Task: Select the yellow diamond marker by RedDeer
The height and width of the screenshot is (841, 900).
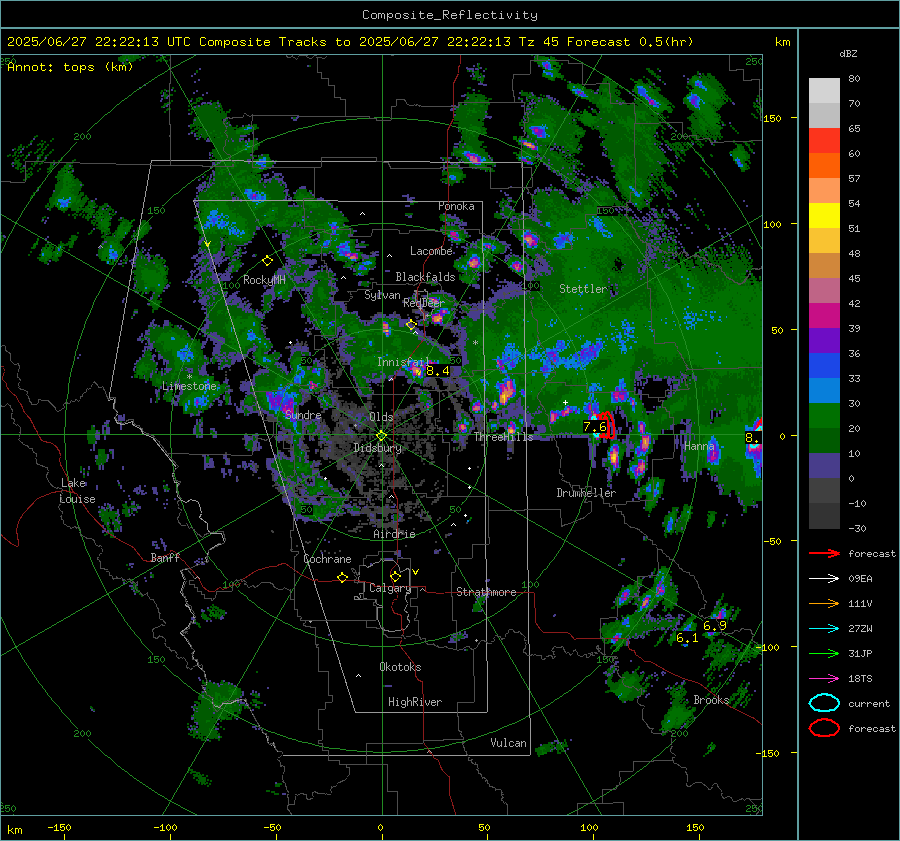Action: pyautogui.click(x=411, y=325)
